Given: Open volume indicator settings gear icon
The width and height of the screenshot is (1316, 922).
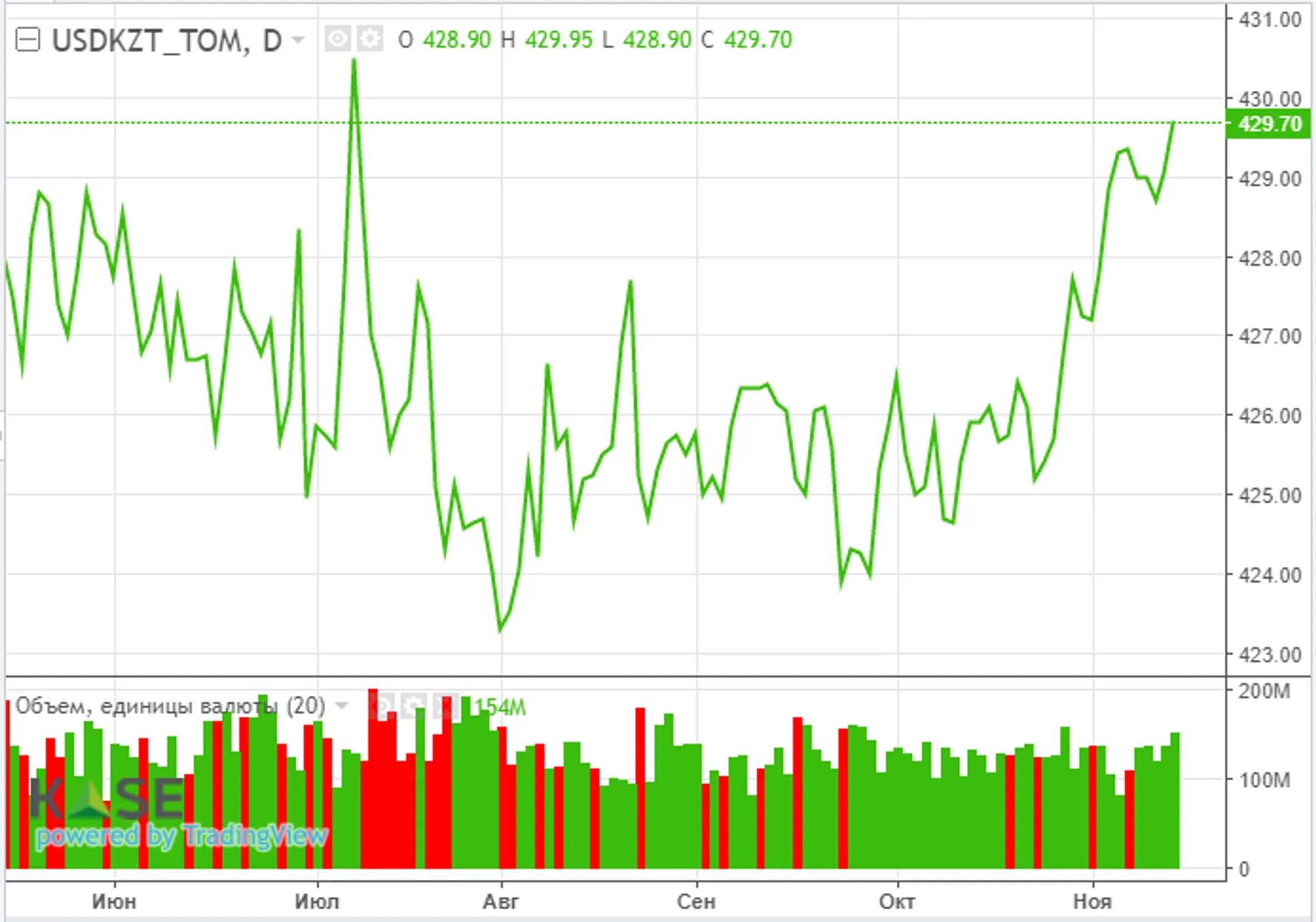Looking at the screenshot, I should click(x=414, y=706).
